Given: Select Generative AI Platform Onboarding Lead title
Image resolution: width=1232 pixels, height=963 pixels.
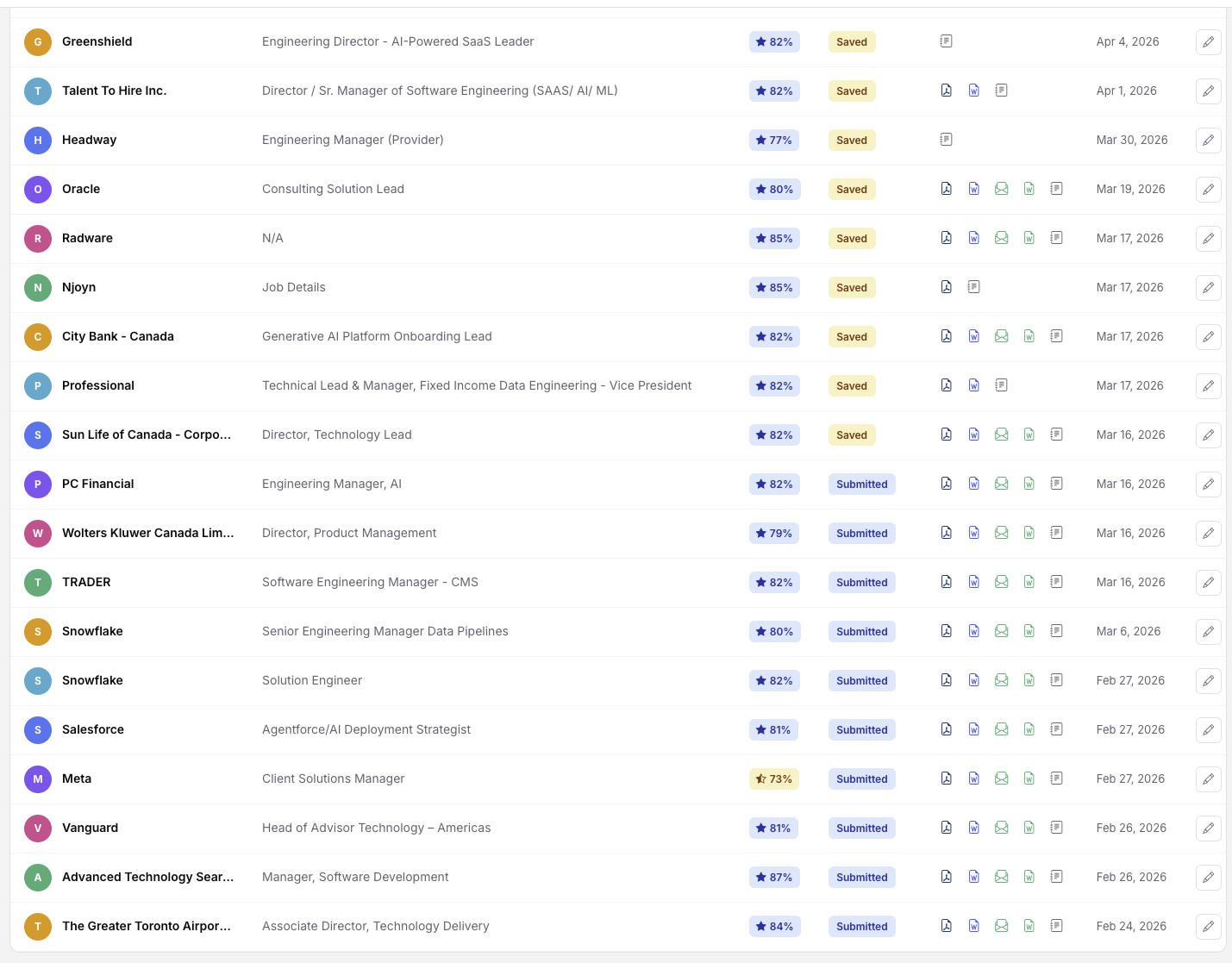Looking at the screenshot, I should [x=377, y=336].
